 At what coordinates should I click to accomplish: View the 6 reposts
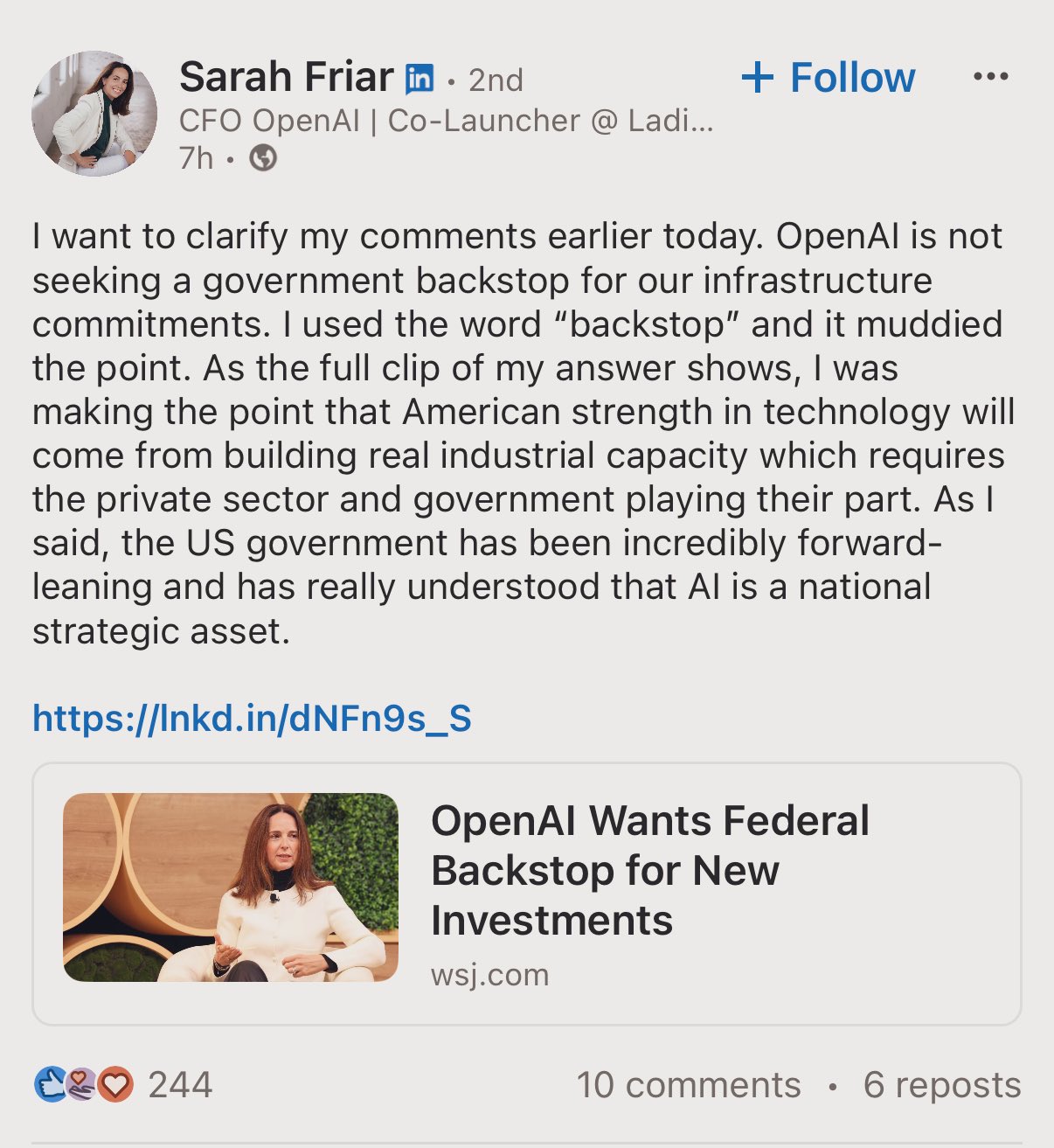tap(941, 1085)
